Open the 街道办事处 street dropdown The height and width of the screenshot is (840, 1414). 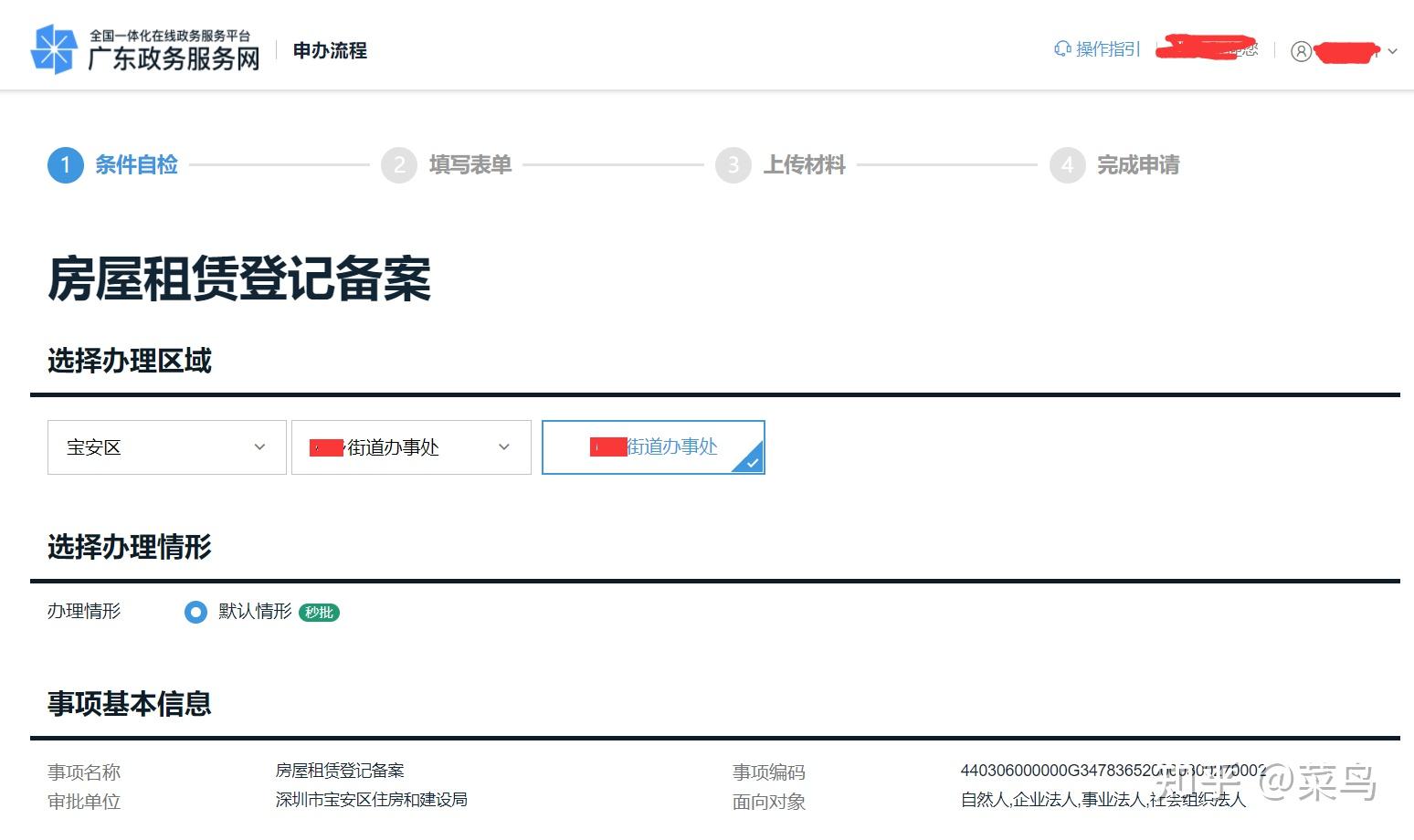click(411, 447)
